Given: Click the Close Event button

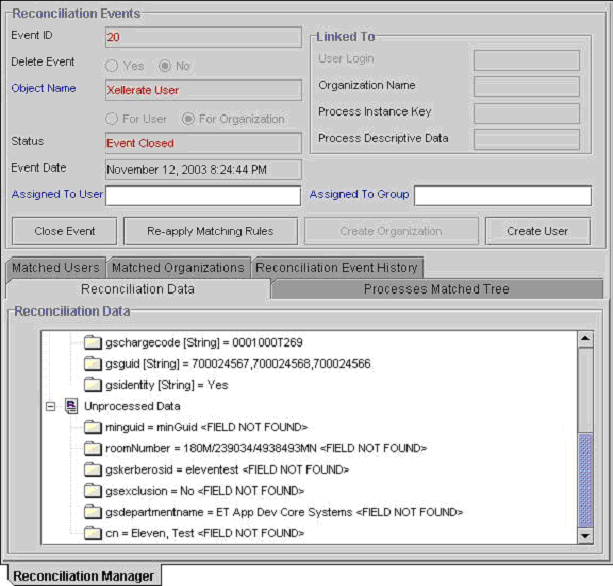Looking at the screenshot, I should click(x=65, y=231).
